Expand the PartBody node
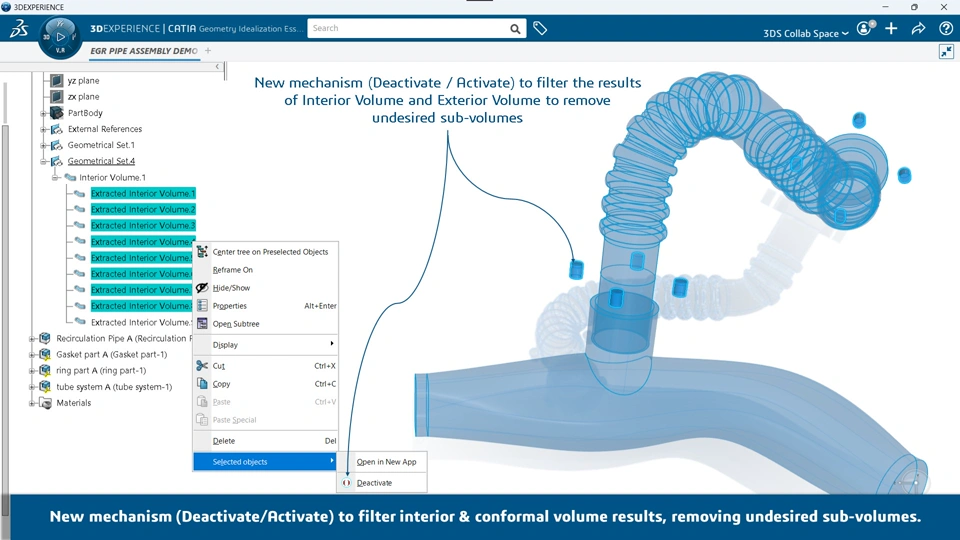Viewport: 960px width, 540px height. (x=43, y=113)
